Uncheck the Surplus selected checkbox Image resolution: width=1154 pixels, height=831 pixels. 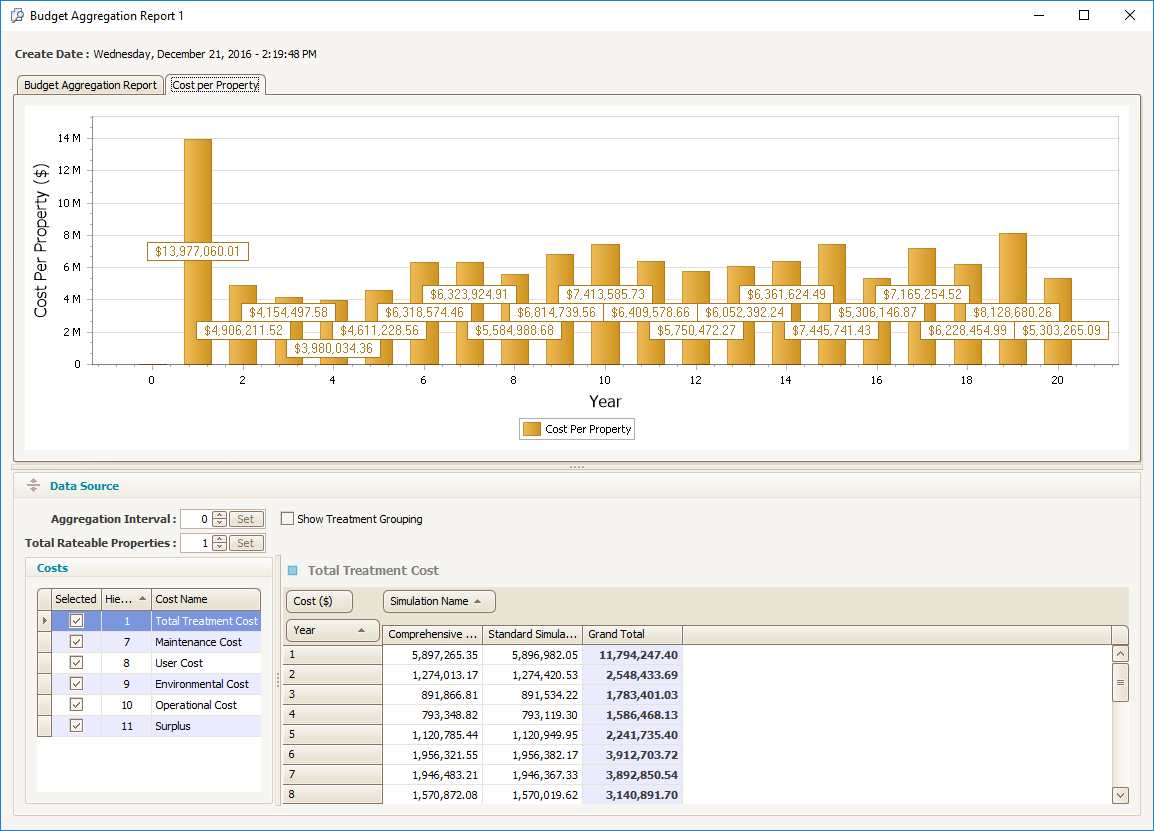[76, 726]
